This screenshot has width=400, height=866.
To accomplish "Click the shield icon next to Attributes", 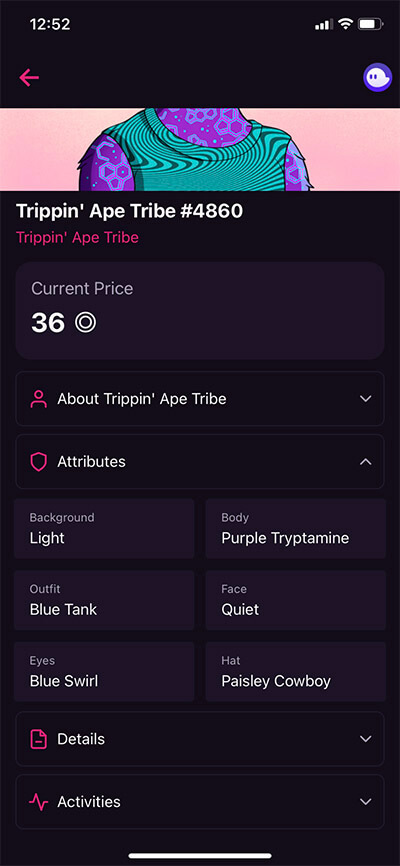I will click(38, 462).
